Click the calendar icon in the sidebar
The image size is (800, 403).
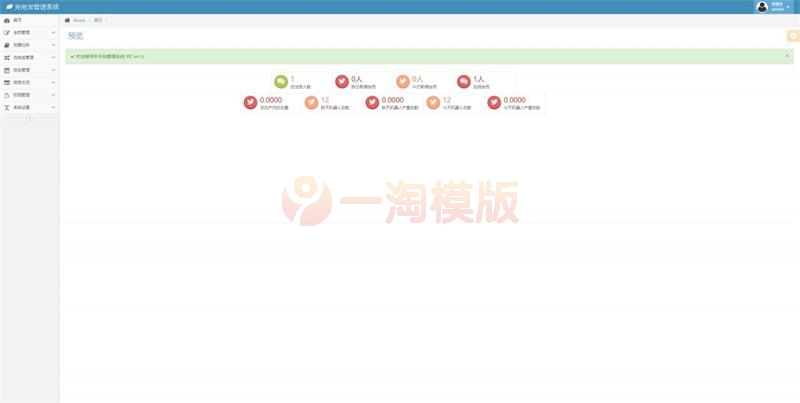tap(7, 70)
